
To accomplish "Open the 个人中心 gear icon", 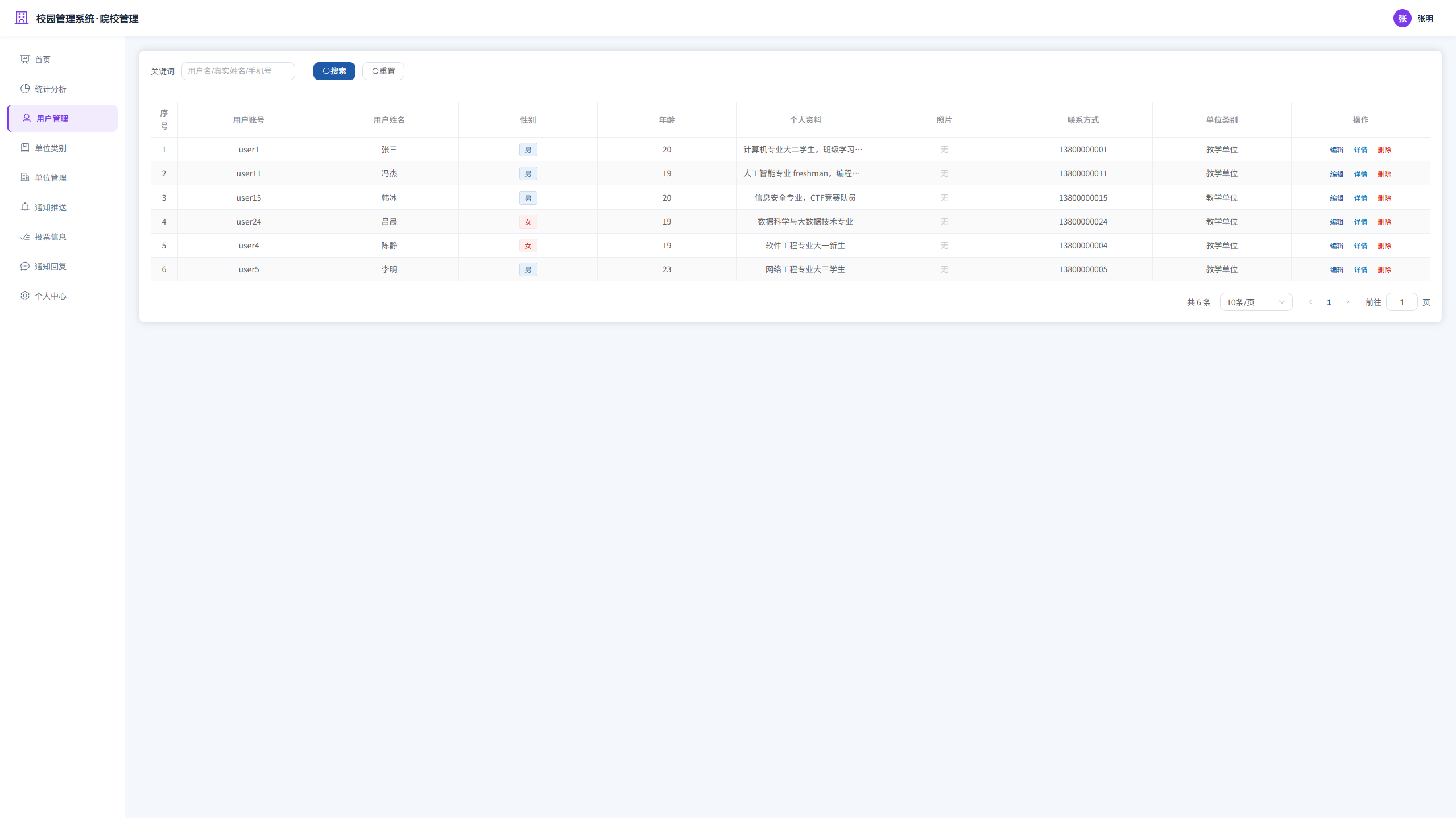I will [x=25, y=296].
